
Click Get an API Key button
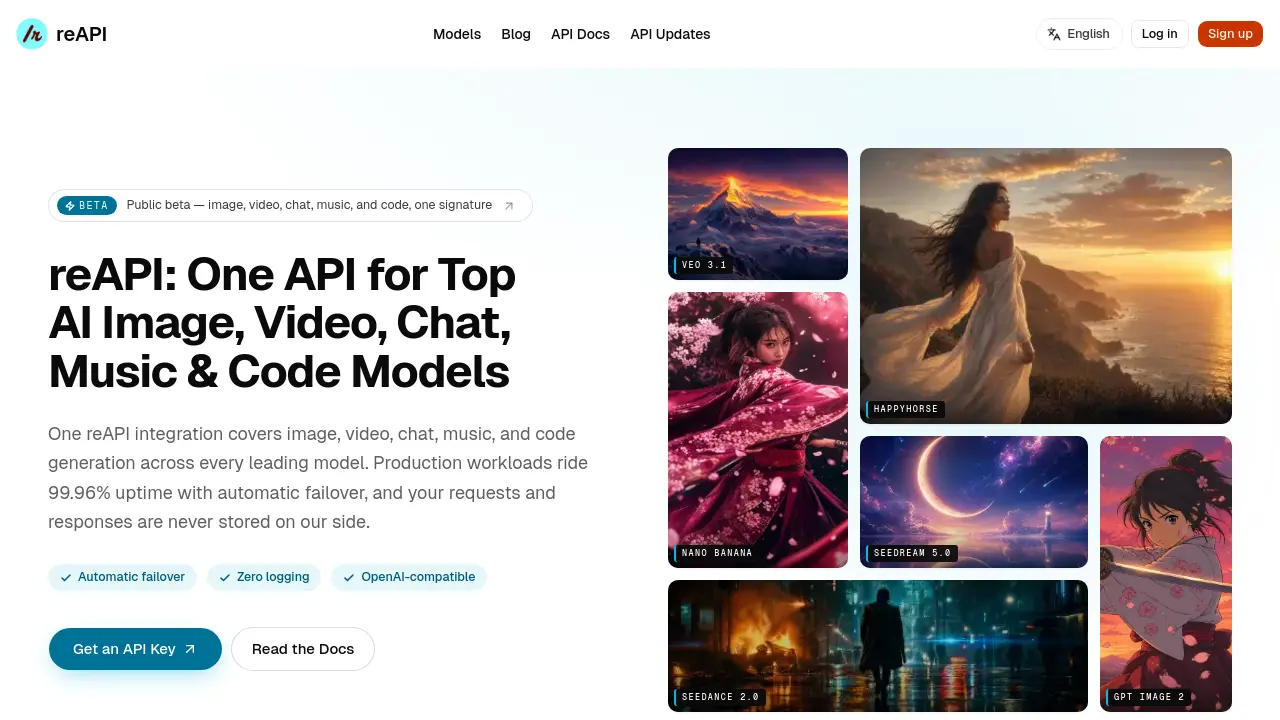pyautogui.click(x=135, y=649)
